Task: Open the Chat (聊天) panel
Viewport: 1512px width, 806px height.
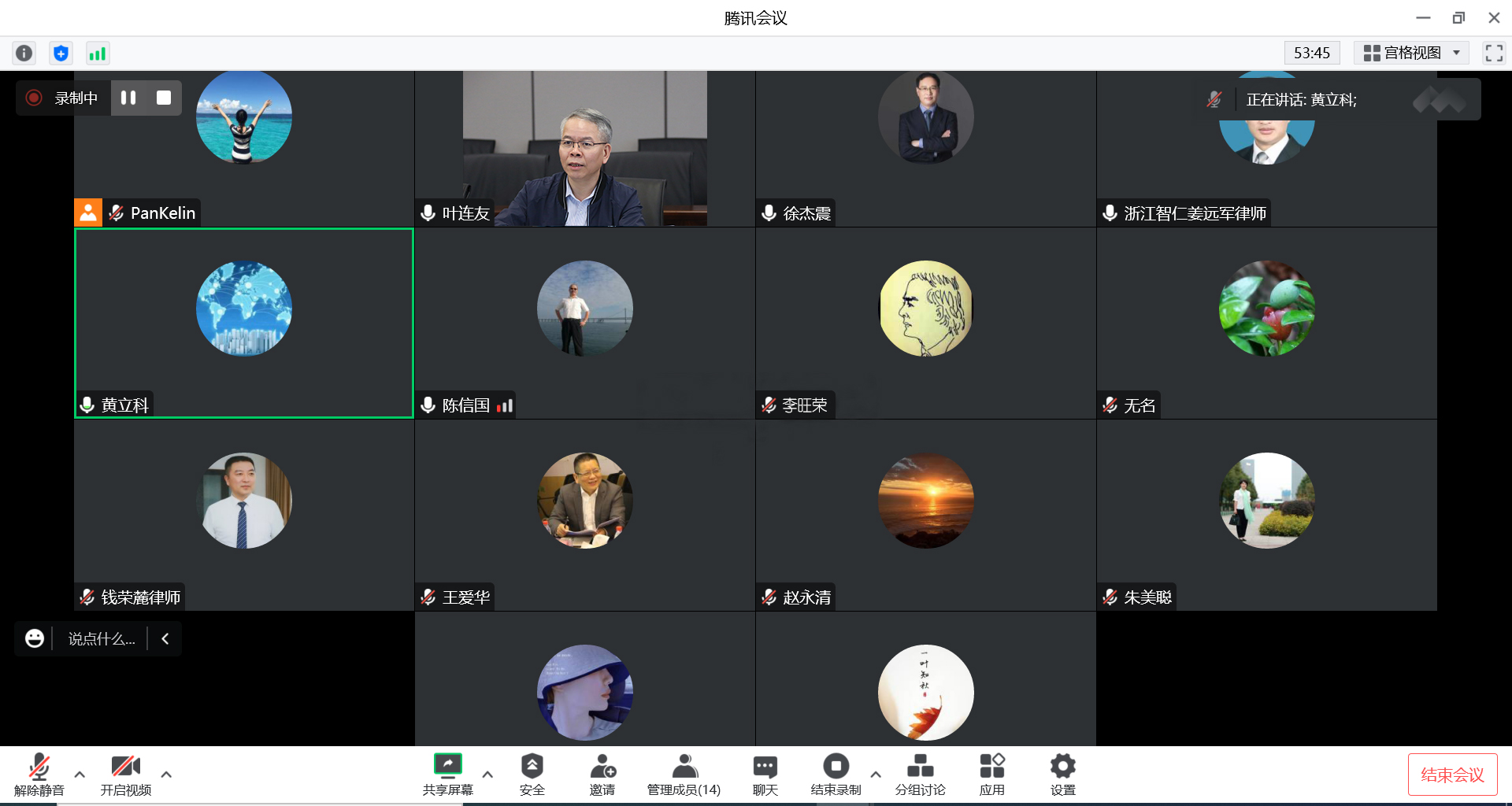Action: click(765, 774)
